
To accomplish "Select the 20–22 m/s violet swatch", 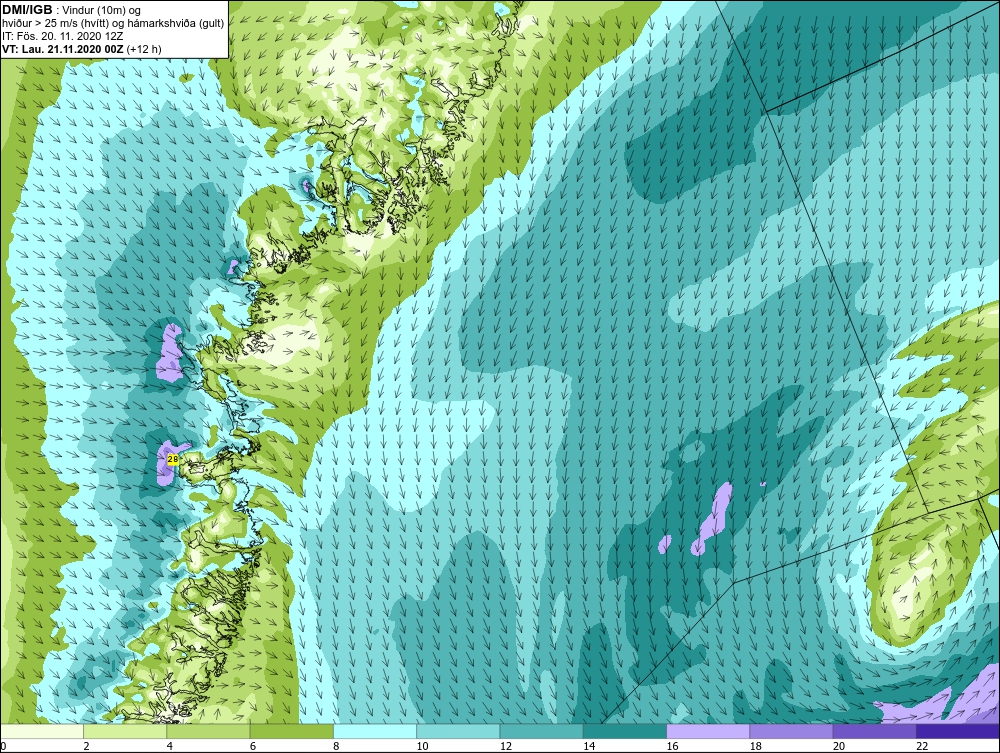I will [x=874, y=731].
